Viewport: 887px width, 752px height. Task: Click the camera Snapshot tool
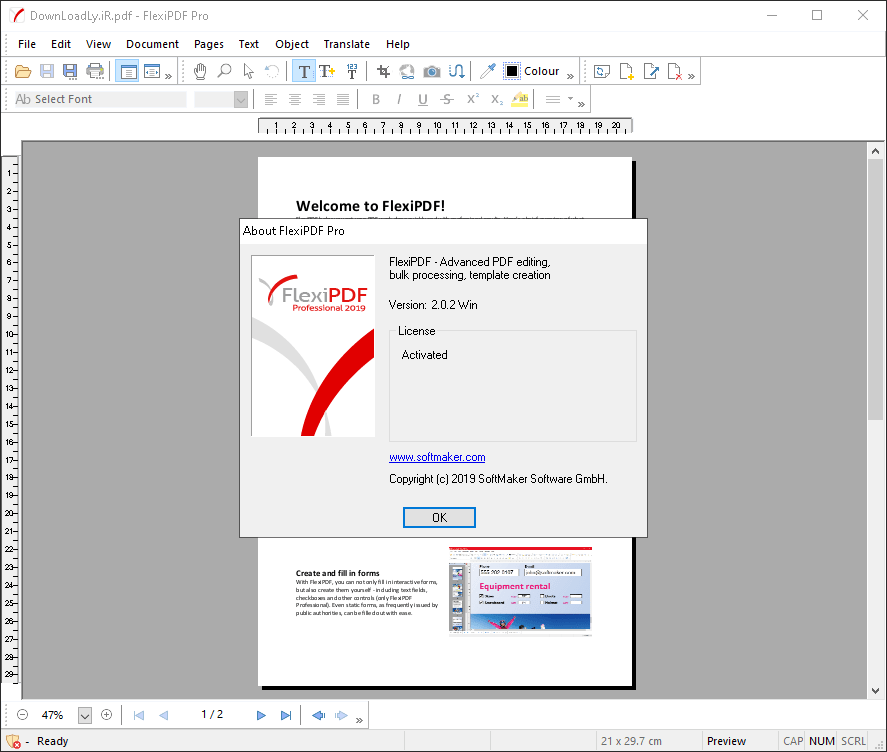(432, 71)
